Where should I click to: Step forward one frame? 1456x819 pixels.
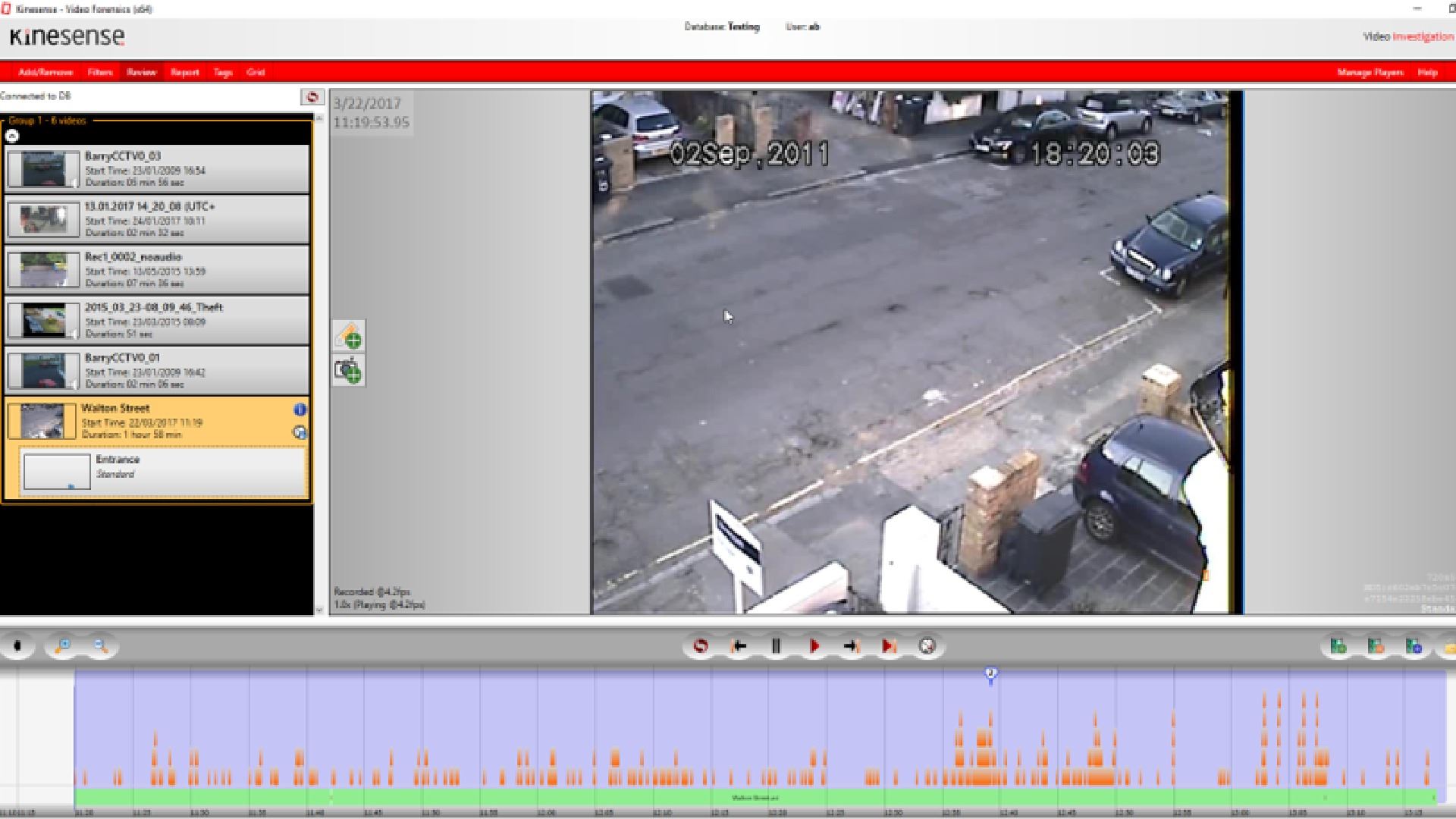coord(852,646)
